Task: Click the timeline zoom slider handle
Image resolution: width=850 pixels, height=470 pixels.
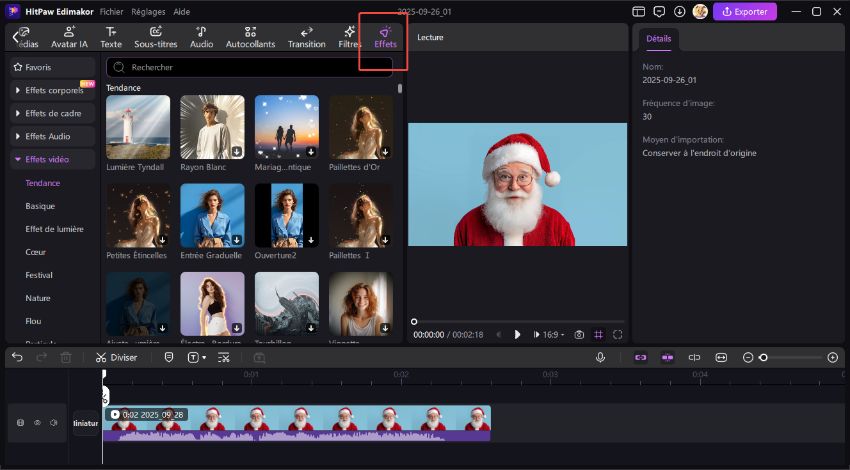Action: [x=763, y=358]
